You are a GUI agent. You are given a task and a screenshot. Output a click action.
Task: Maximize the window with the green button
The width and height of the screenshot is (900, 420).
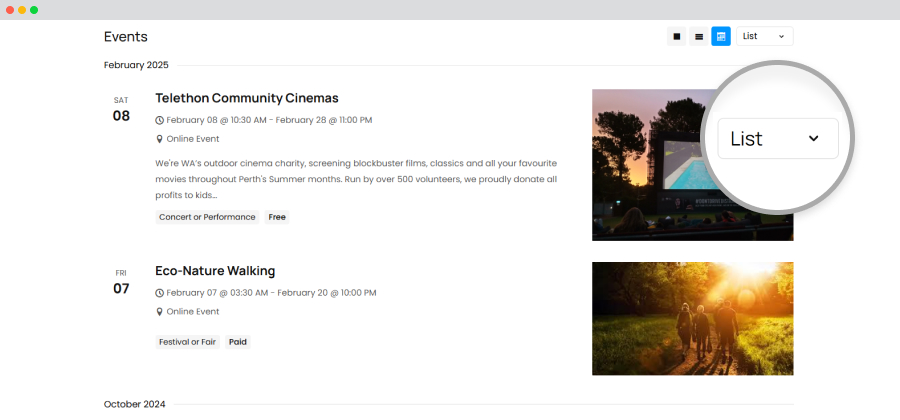(34, 10)
